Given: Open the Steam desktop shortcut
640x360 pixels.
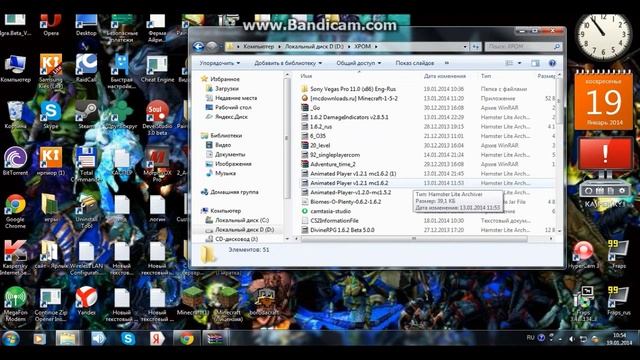Looking at the screenshot, I should (x=86, y=115).
